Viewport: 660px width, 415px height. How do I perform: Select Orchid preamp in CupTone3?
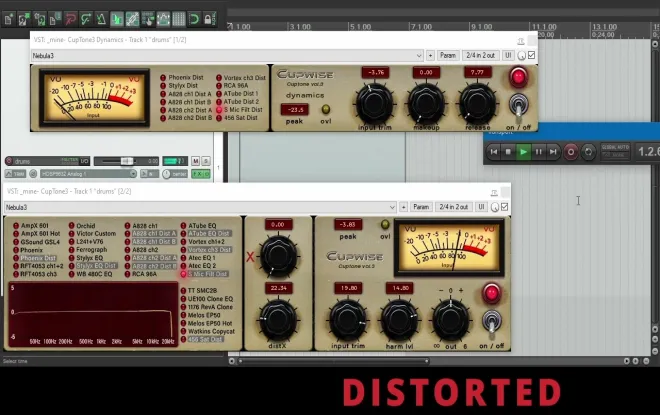[82, 226]
